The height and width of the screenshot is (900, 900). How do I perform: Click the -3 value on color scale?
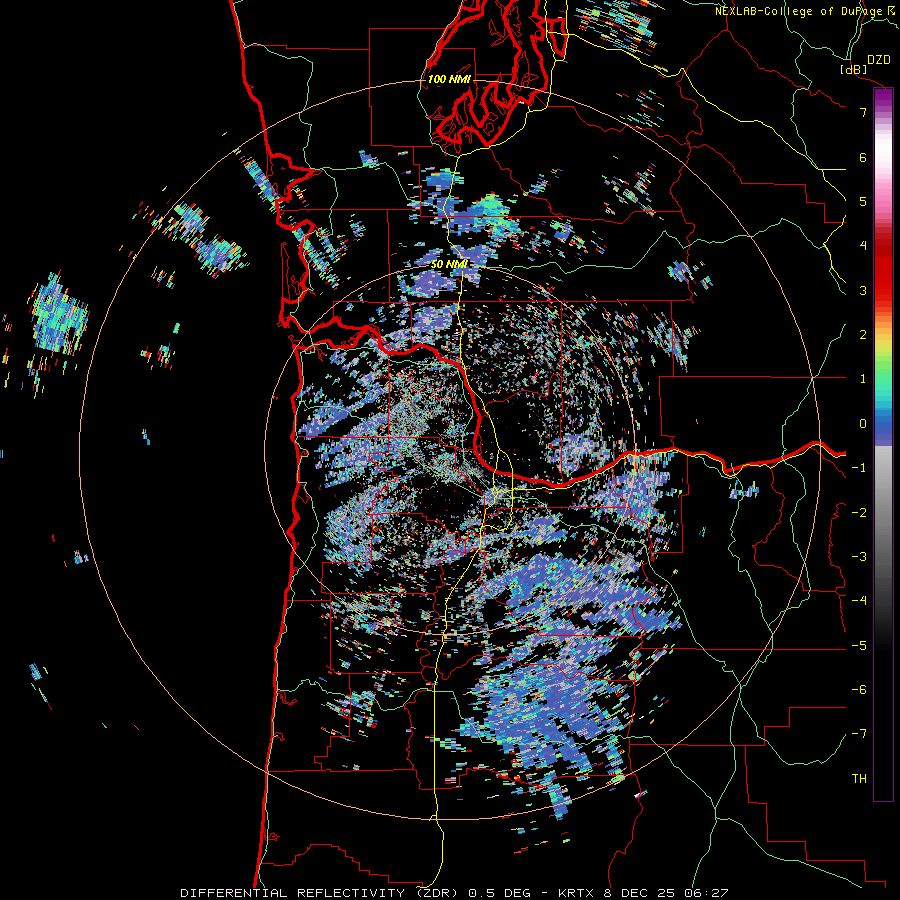859,557
